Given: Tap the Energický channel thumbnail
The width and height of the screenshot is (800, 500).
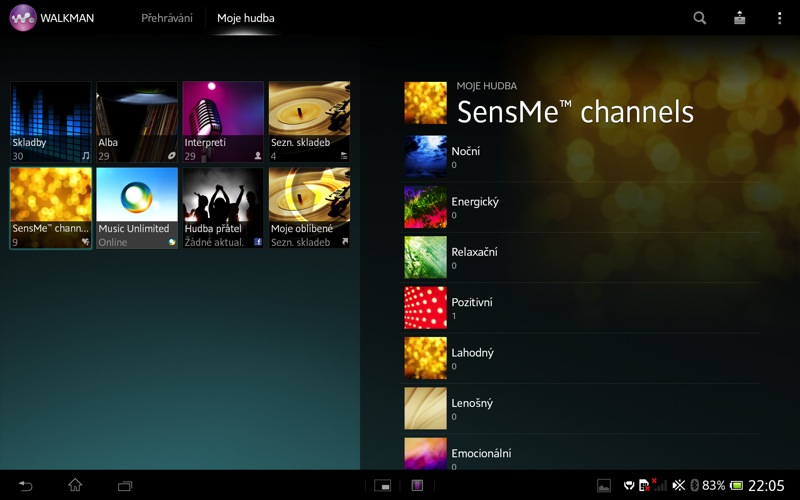Looking at the screenshot, I should 426,207.
